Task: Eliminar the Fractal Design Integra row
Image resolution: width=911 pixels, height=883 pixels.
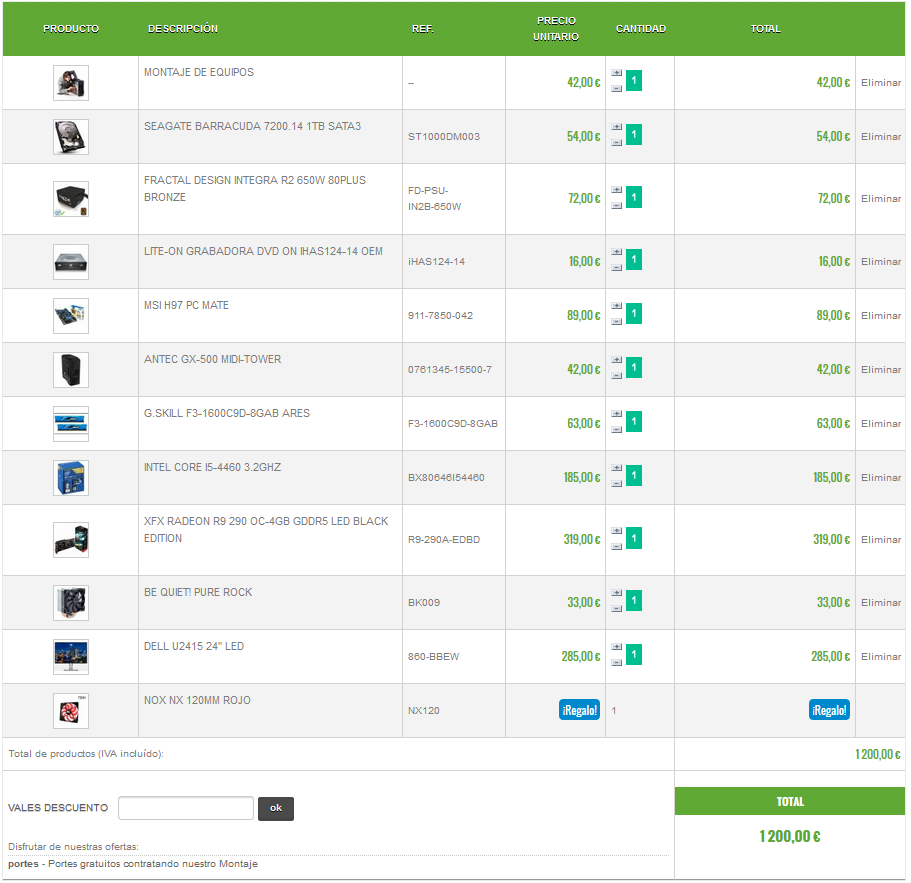Action: 881,199
